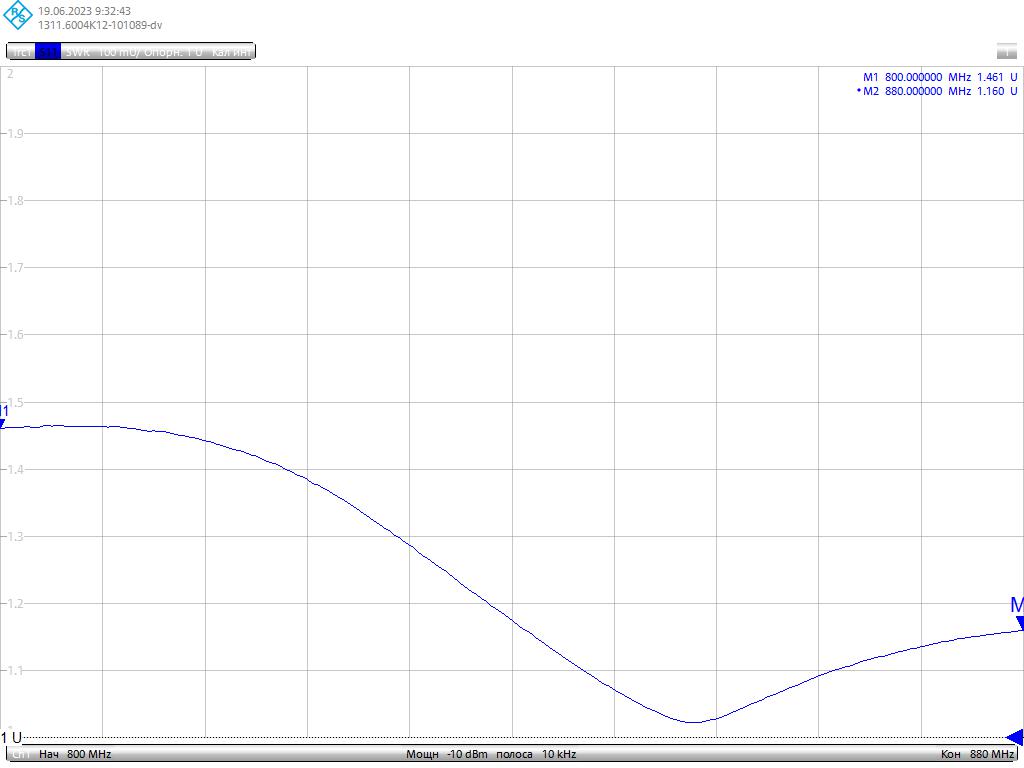Click the Ch1 channel label
Viewport: 1024px width, 768px height.
point(21,754)
